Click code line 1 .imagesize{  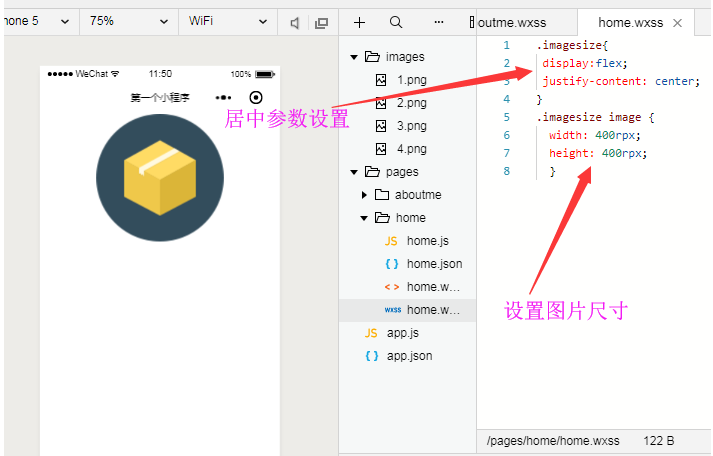pyautogui.click(x=572, y=45)
